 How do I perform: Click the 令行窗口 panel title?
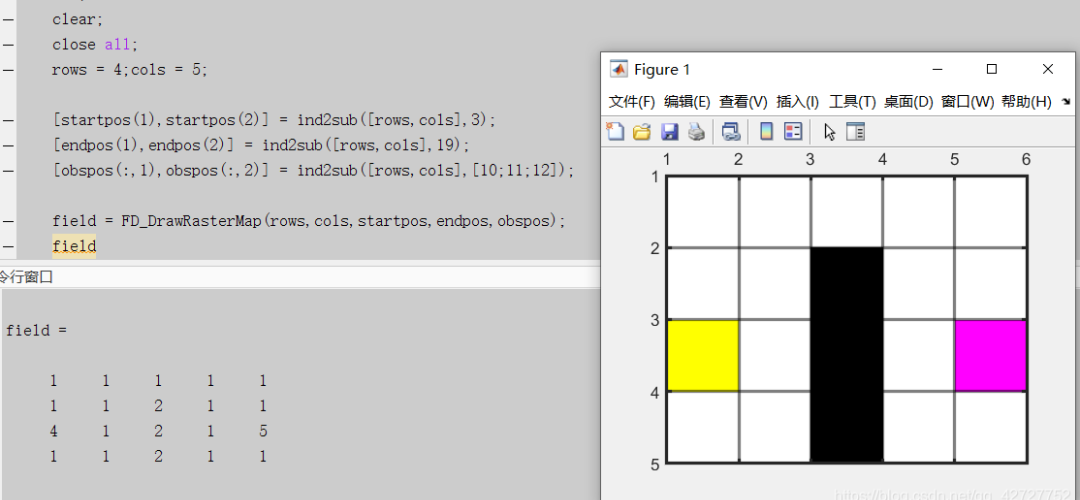pyautogui.click(x=26, y=277)
